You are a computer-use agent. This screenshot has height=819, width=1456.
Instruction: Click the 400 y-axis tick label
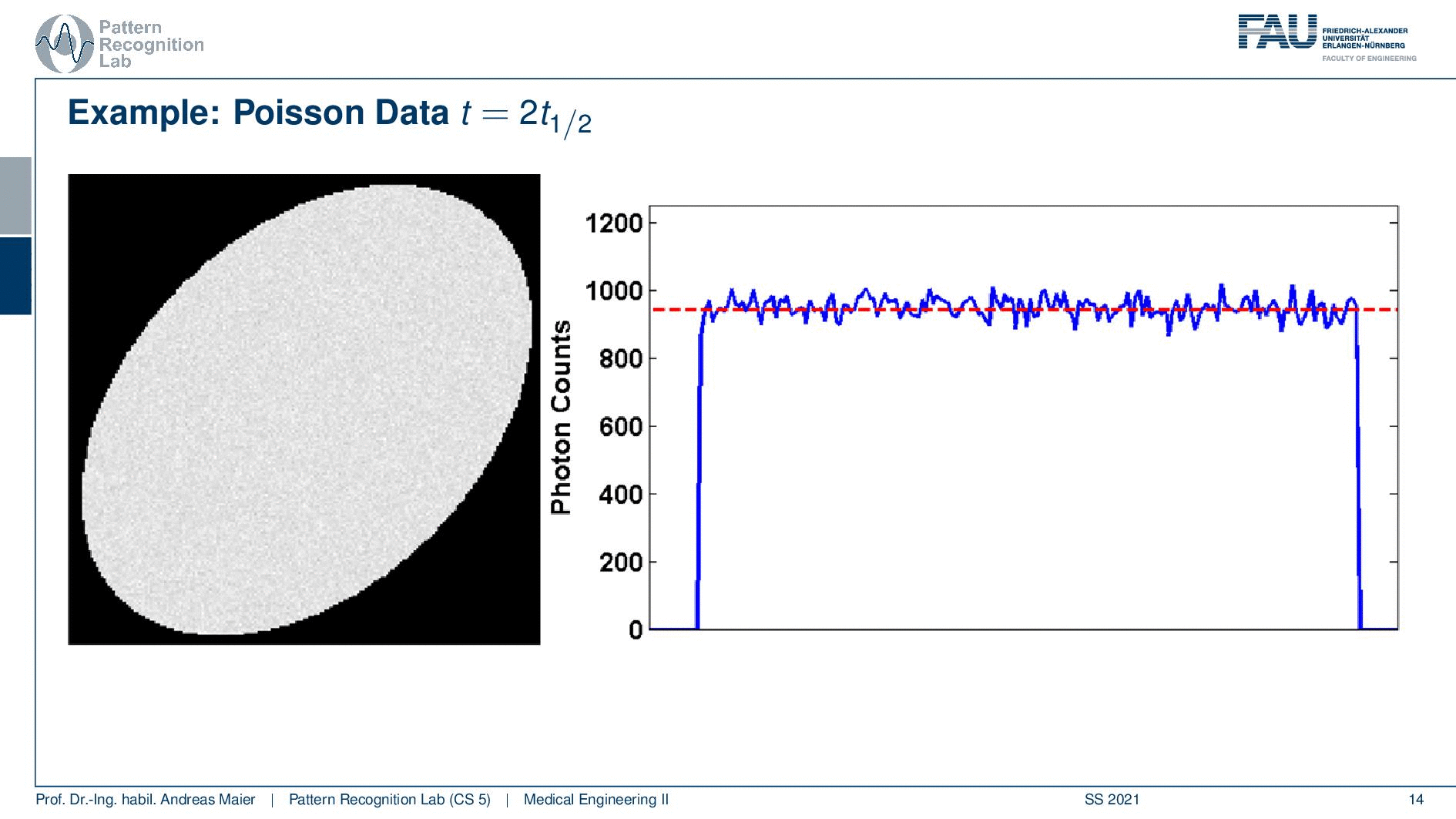pos(621,495)
